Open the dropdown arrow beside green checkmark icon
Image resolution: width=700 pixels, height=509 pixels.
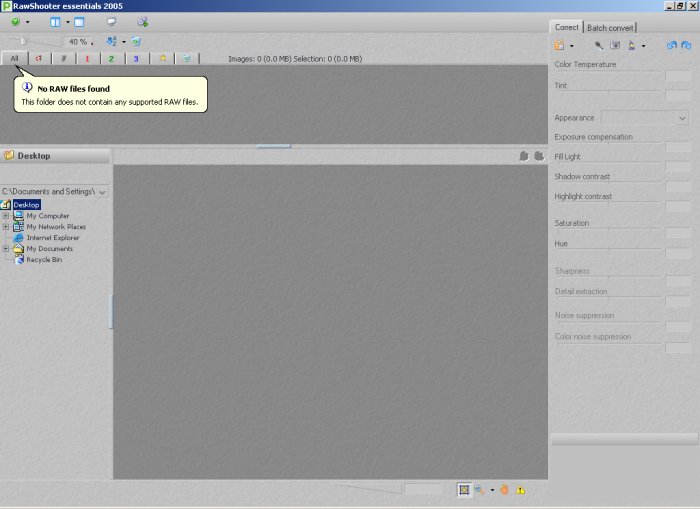point(27,22)
